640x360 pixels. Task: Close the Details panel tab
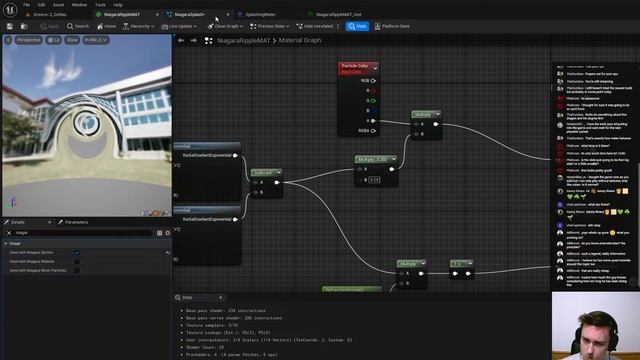(49, 222)
